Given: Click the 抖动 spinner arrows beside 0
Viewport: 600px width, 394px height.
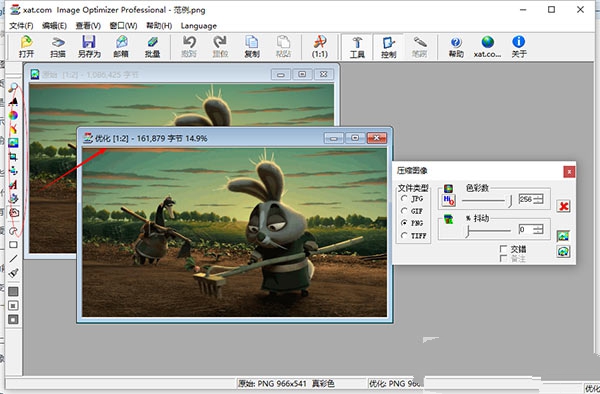Looking at the screenshot, I should (x=538, y=229).
